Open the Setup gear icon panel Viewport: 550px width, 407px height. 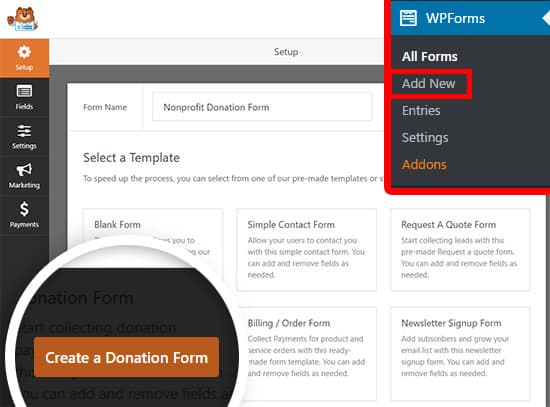click(x=24, y=58)
